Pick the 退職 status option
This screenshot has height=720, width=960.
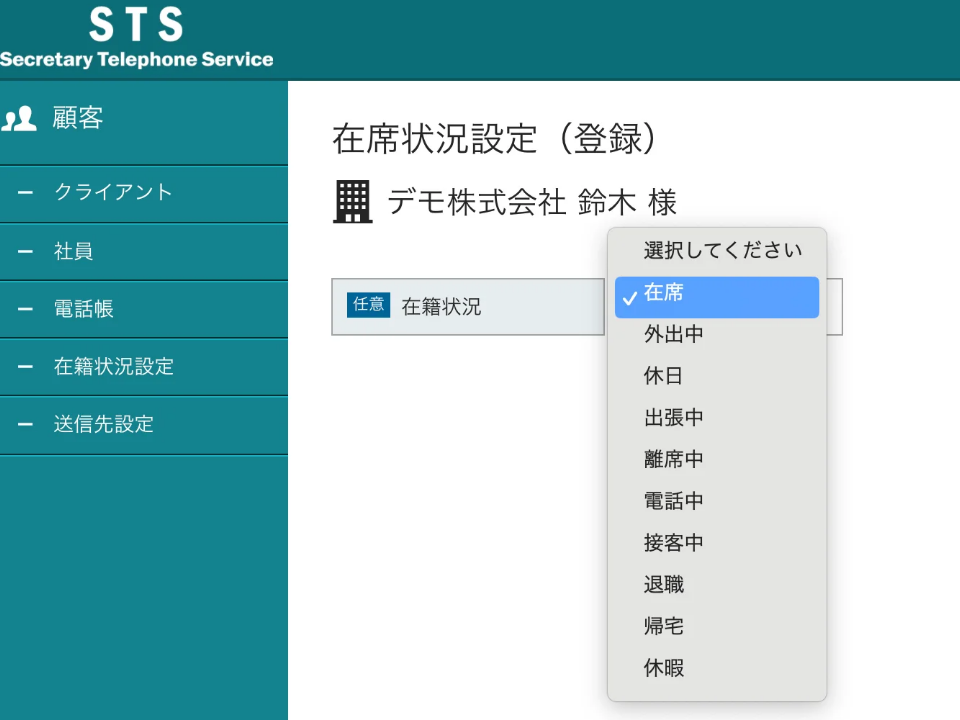pos(664,585)
